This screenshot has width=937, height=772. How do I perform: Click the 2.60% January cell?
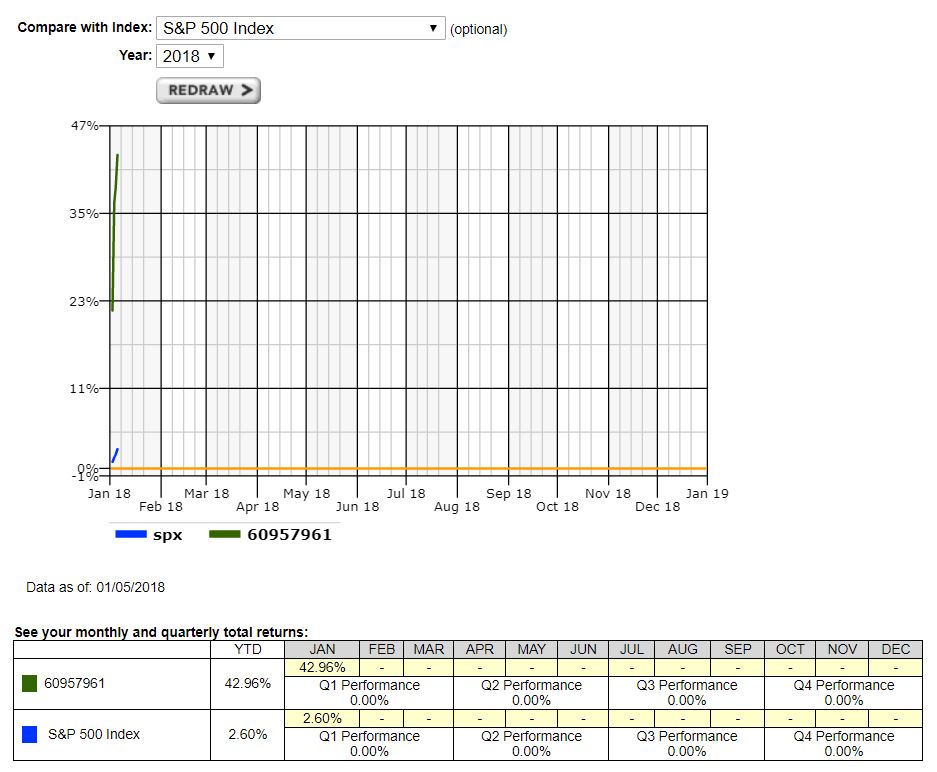[321, 718]
